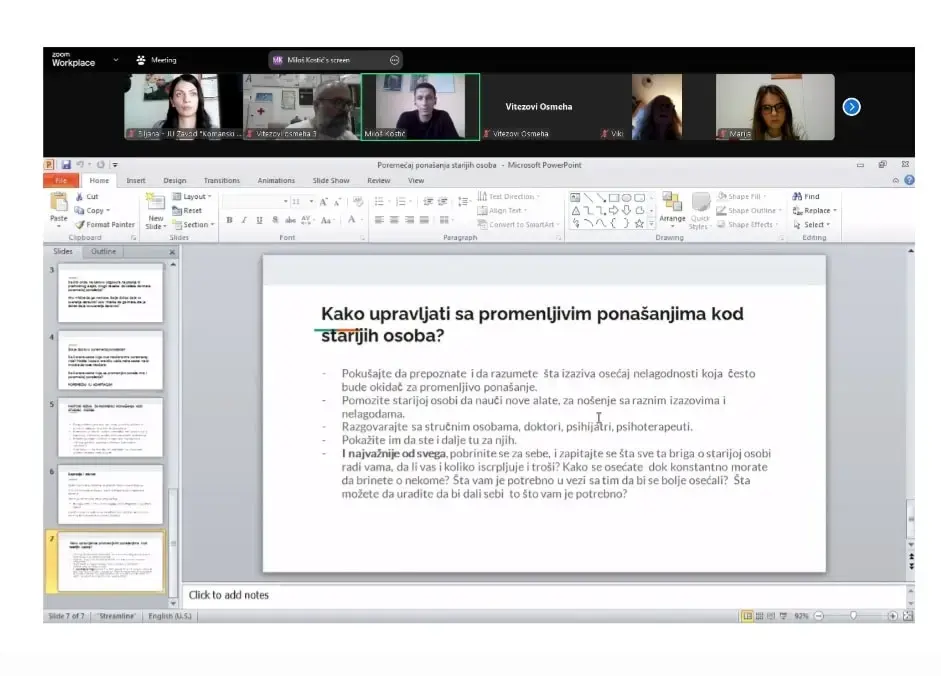Open the Section dropdown
This screenshot has height=676, width=941.
pos(194,225)
